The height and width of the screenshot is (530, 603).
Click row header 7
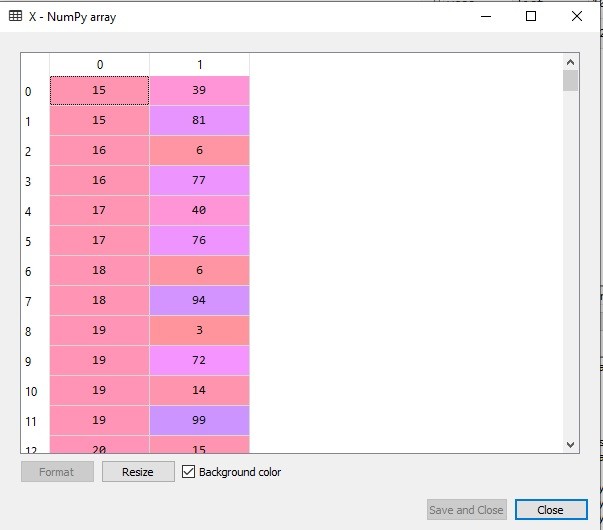click(28, 302)
